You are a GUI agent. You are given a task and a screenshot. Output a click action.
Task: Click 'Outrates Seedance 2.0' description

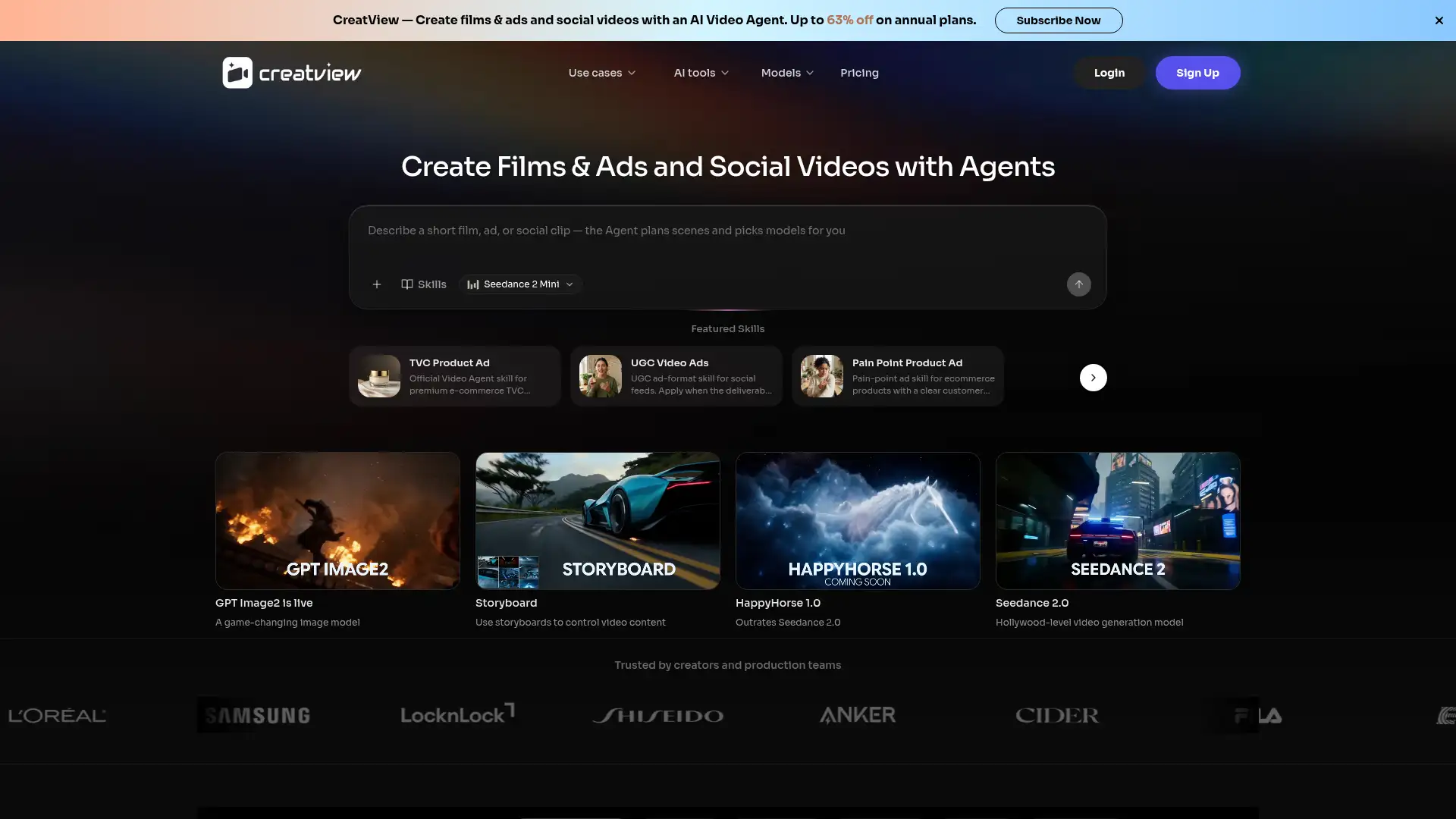point(788,623)
